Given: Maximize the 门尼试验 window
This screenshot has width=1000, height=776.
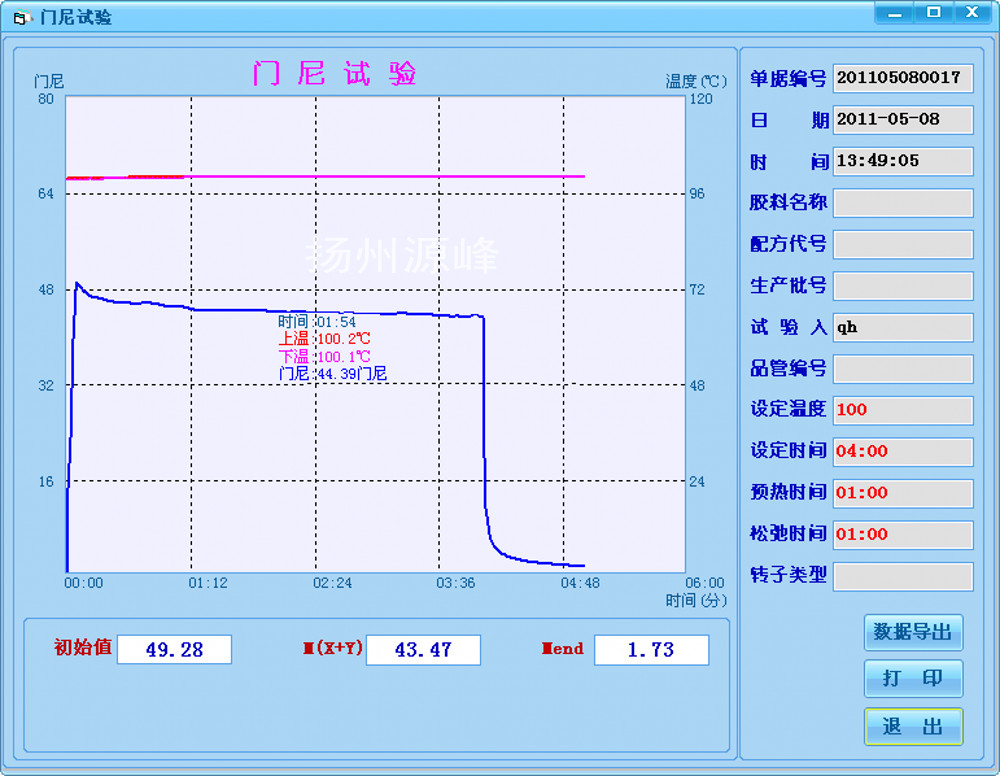Looking at the screenshot, I should coord(934,13).
